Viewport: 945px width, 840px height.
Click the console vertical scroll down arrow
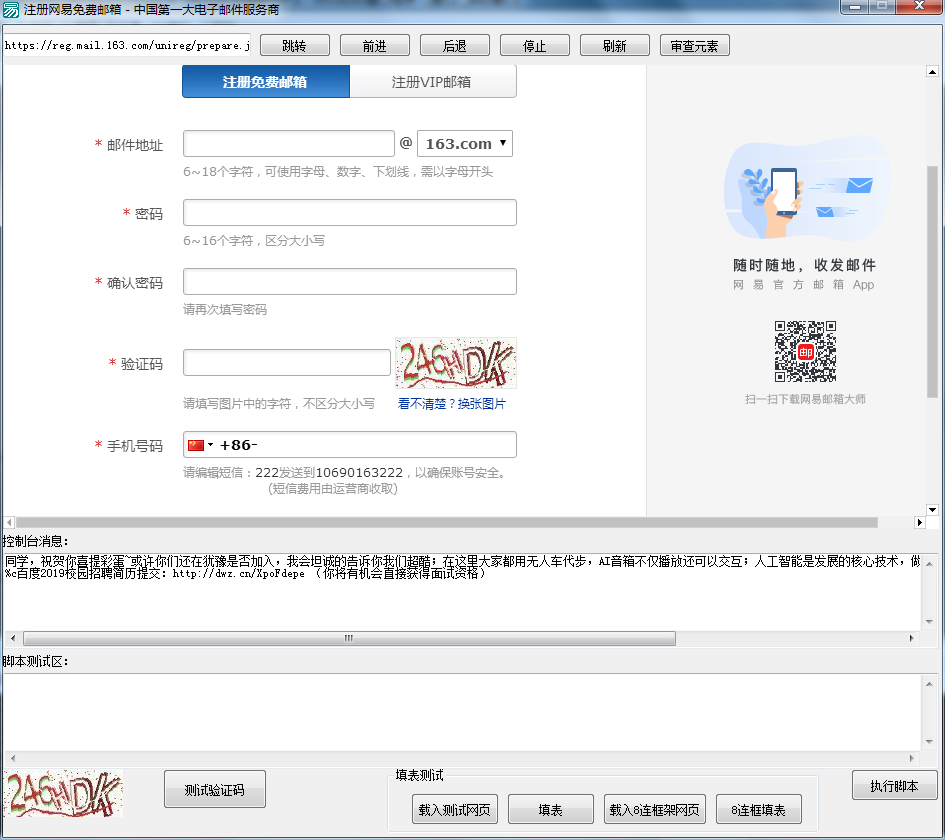(x=929, y=622)
